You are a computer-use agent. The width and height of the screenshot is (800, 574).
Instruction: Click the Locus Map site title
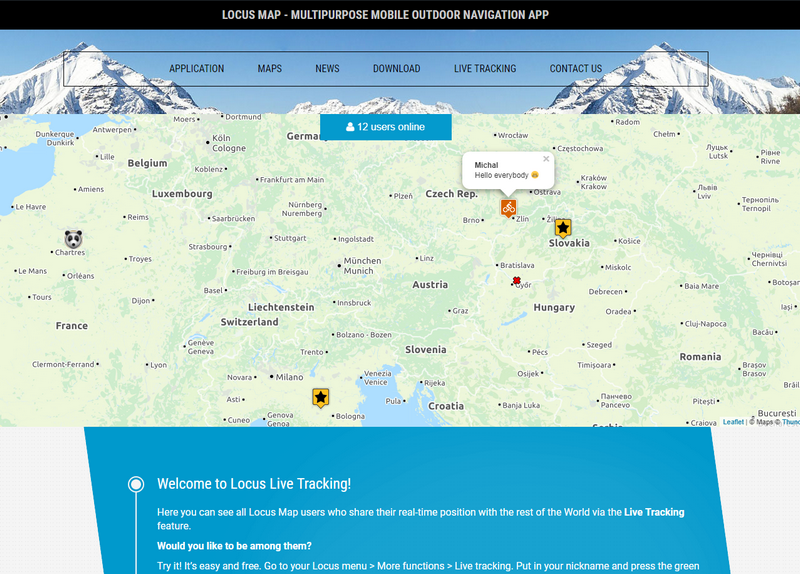[385, 15]
